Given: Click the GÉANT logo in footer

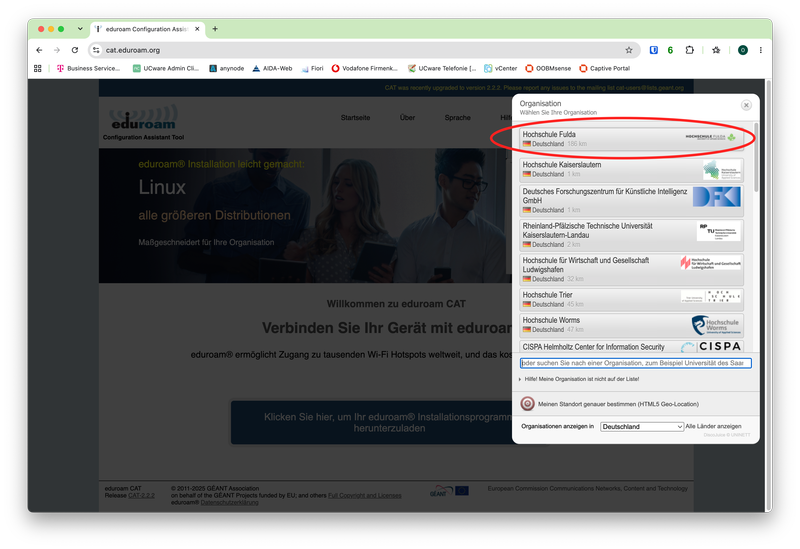Looking at the screenshot, I should click(x=440, y=491).
